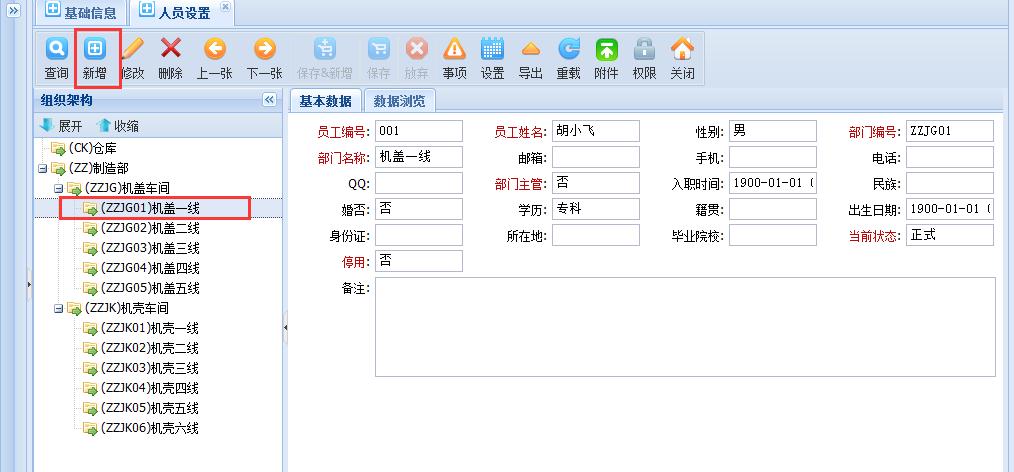
Task: Click the 部门主管 field showing 否
Action: (x=596, y=183)
